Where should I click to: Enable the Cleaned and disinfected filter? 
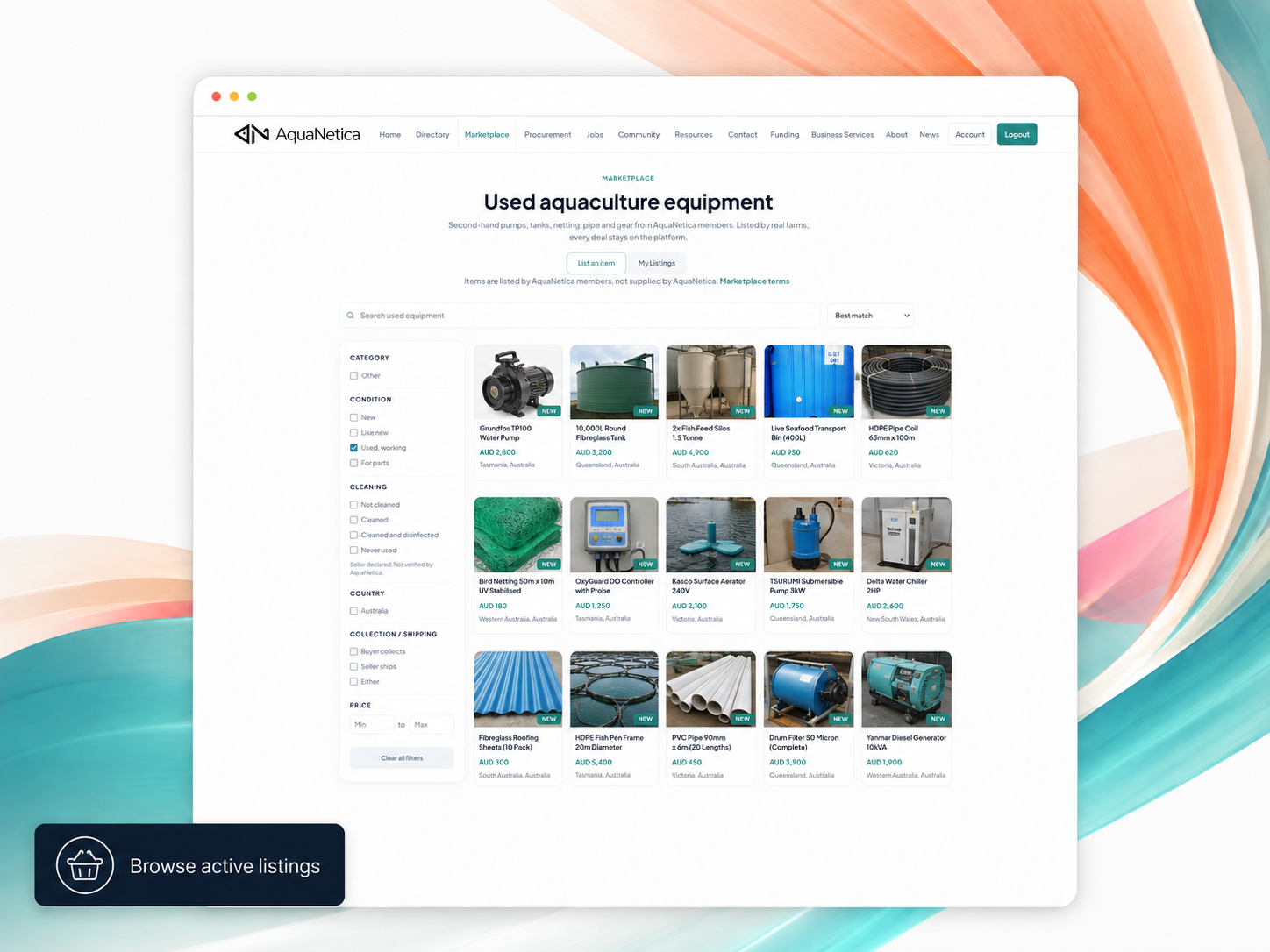(x=354, y=535)
